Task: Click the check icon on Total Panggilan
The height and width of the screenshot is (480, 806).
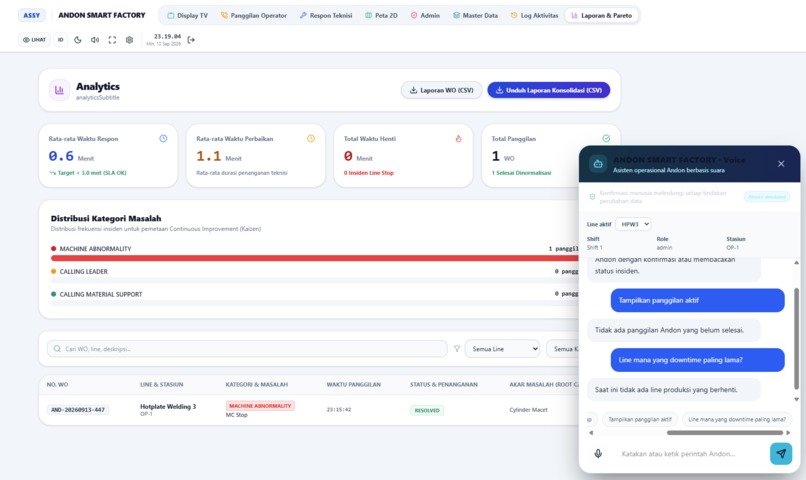Action: point(606,138)
